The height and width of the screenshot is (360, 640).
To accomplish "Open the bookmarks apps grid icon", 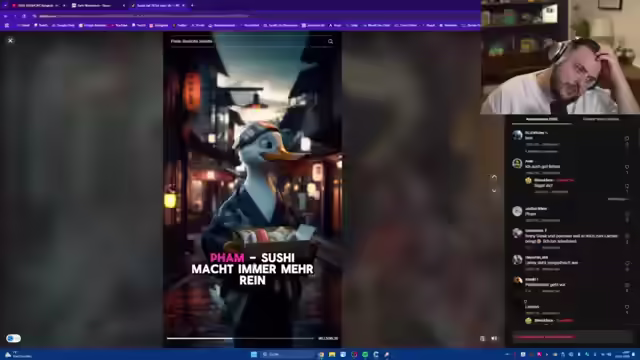I will (x=7, y=25).
